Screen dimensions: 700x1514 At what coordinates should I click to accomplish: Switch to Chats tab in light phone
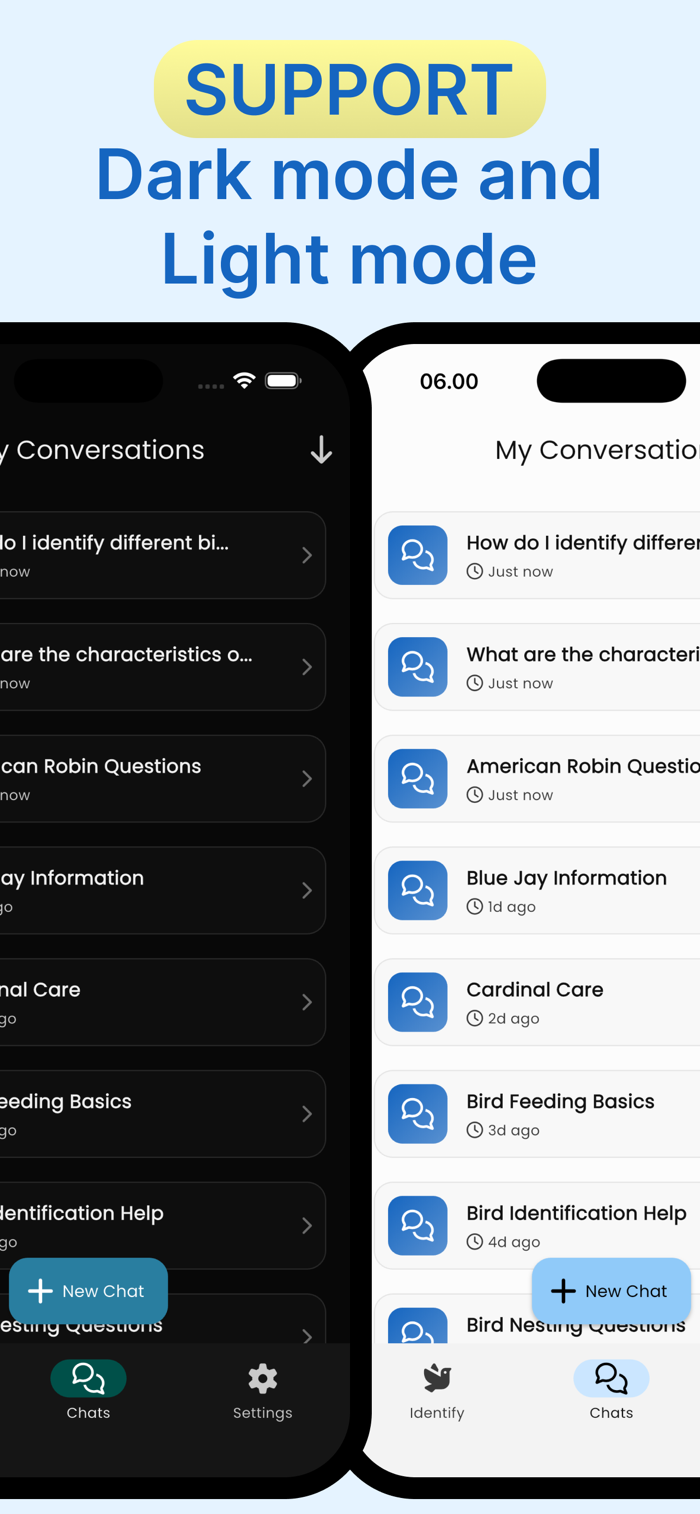click(x=611, y=1390)
